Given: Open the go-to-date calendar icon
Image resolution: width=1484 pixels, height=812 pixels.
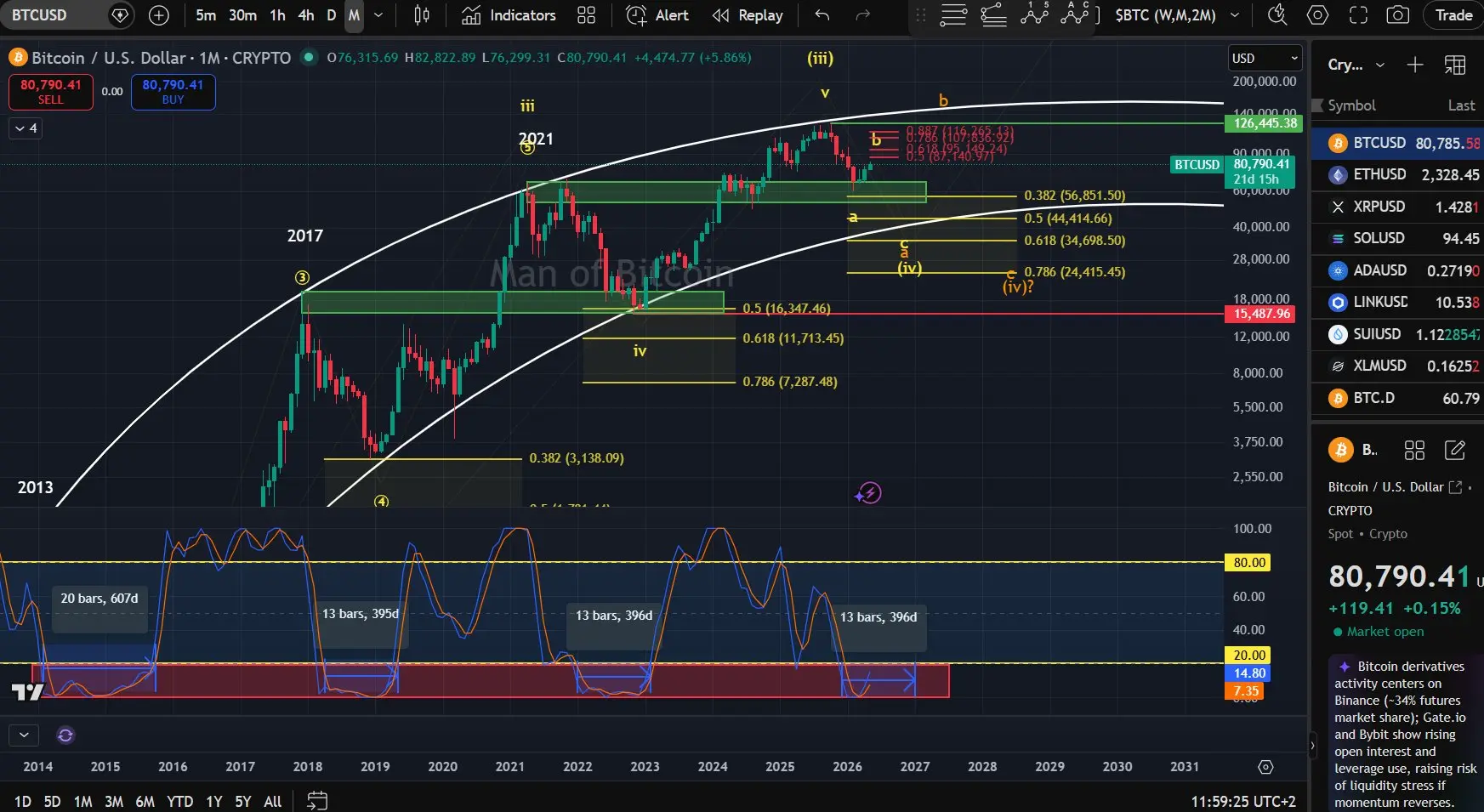Looking at the screenshot, I should pyautogui.click(x=317, y=801).
